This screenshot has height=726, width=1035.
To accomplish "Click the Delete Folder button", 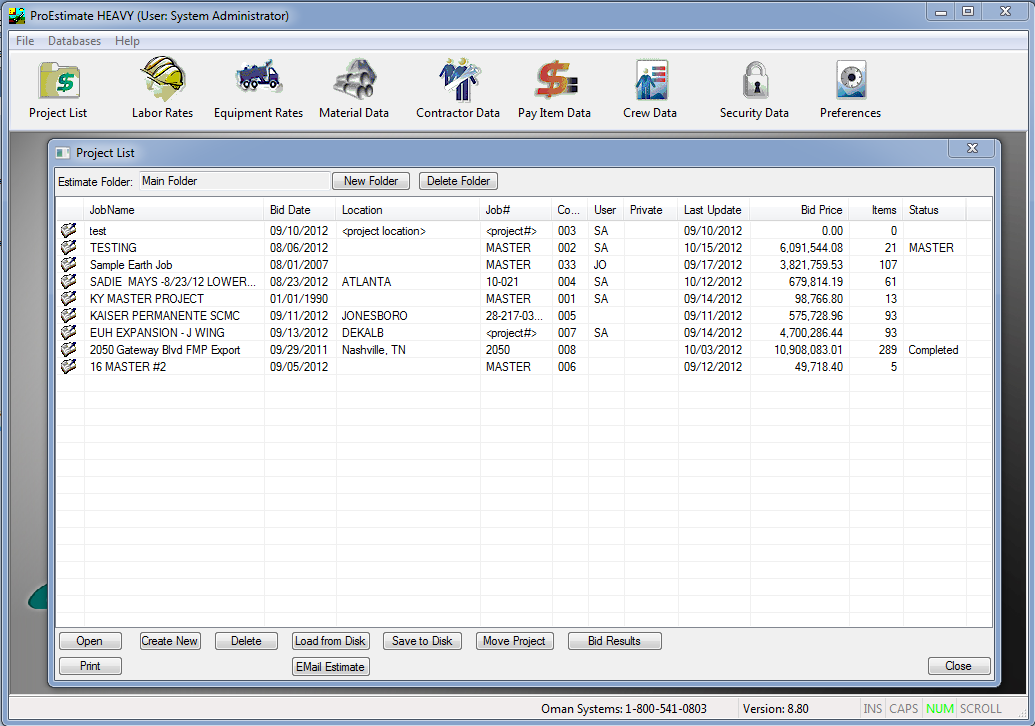I will pos(458,181).
